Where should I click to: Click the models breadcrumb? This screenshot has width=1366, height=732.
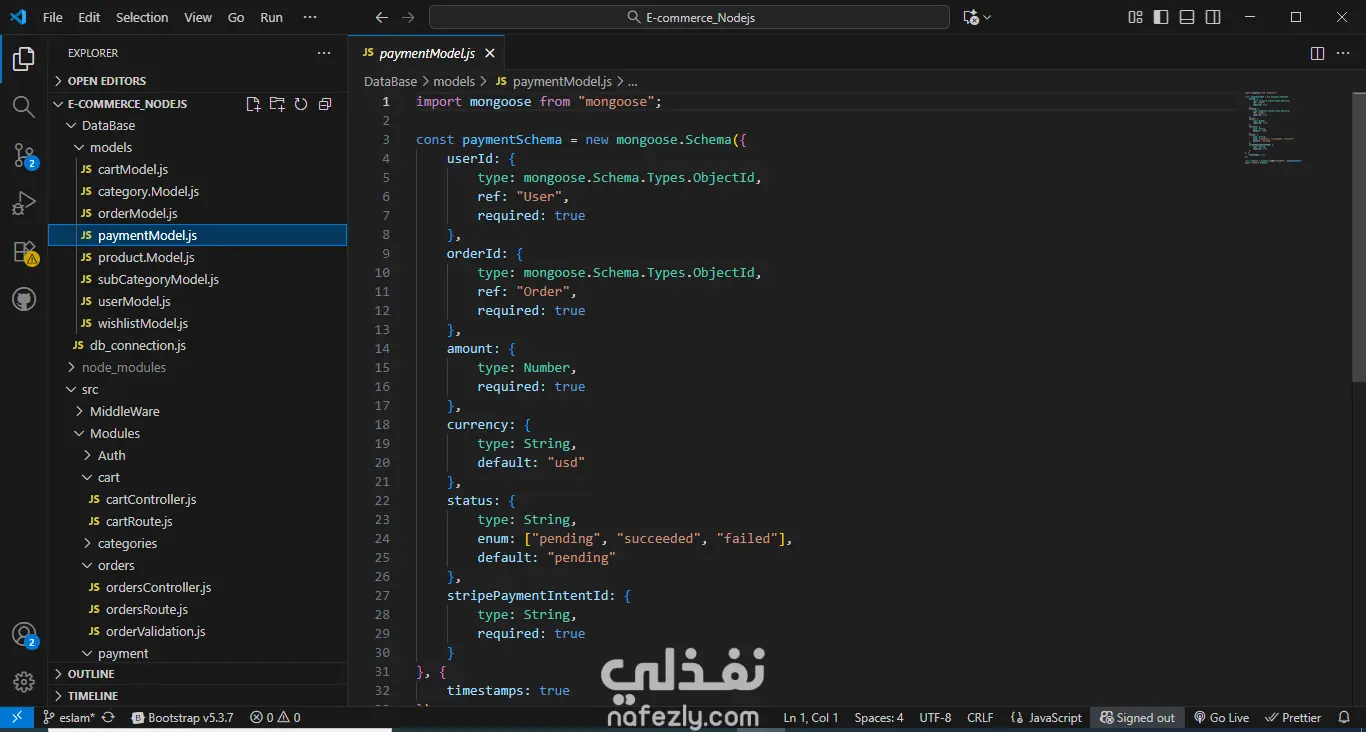point(454,82)
